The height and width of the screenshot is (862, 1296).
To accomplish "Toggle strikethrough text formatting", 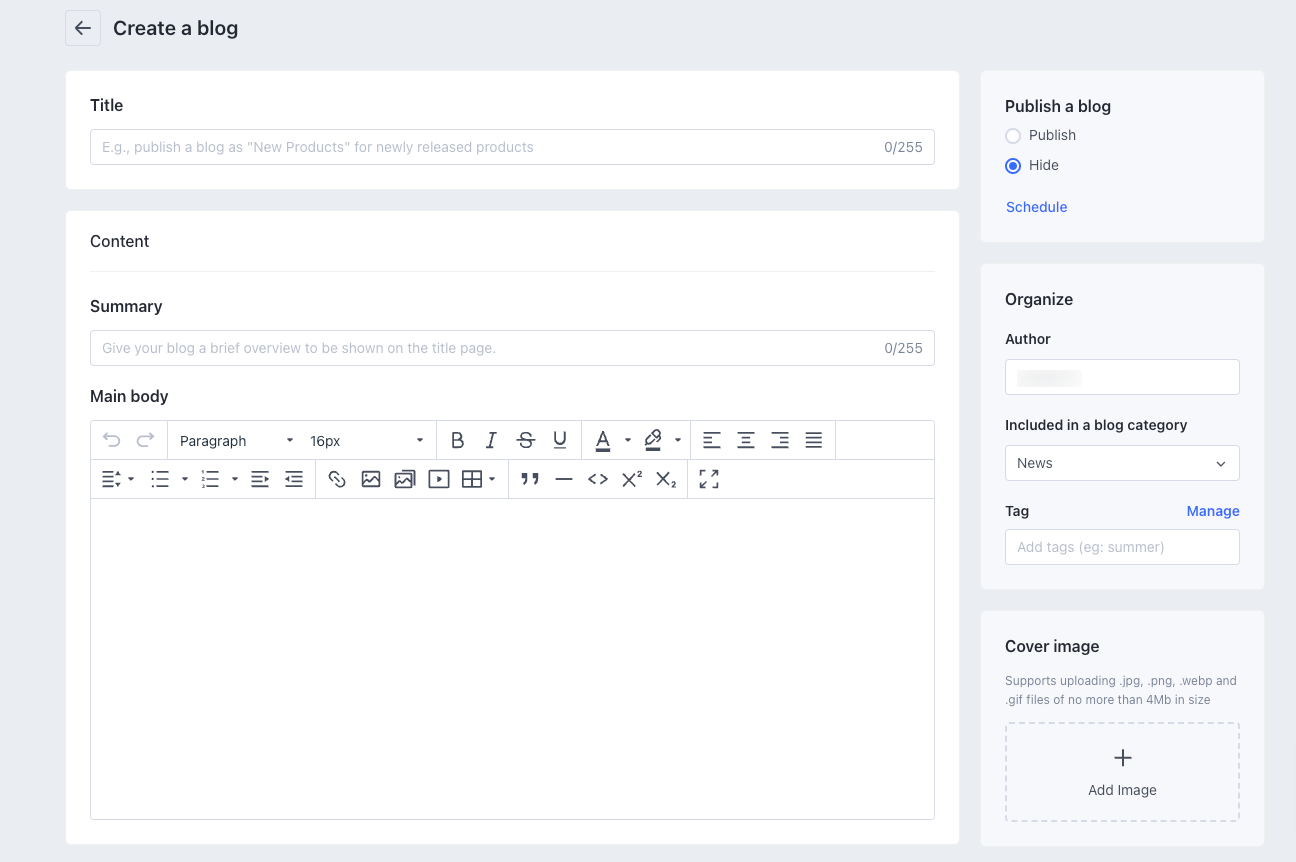I will [x=525, y=440].
